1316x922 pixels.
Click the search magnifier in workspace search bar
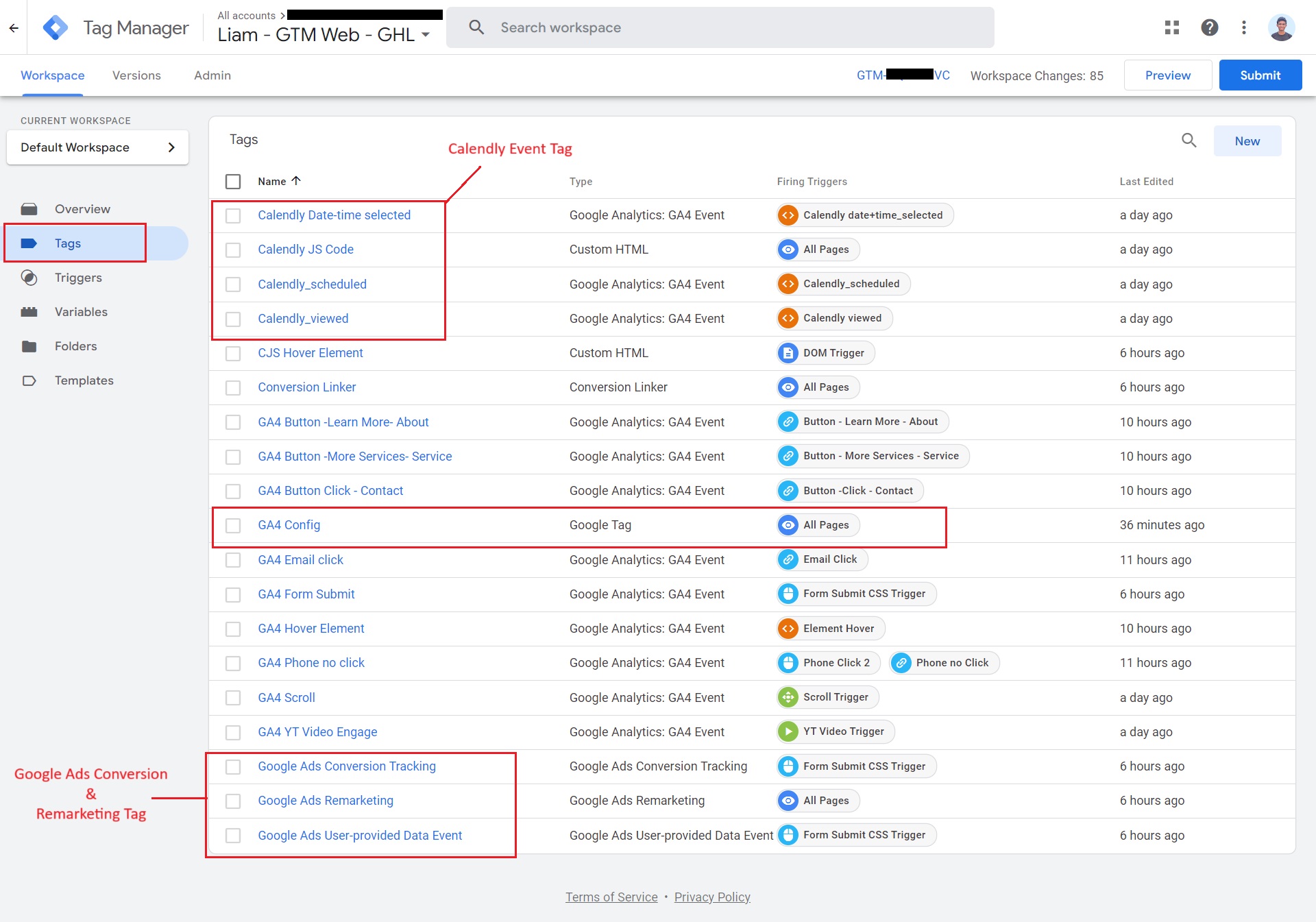click(476, 27)
